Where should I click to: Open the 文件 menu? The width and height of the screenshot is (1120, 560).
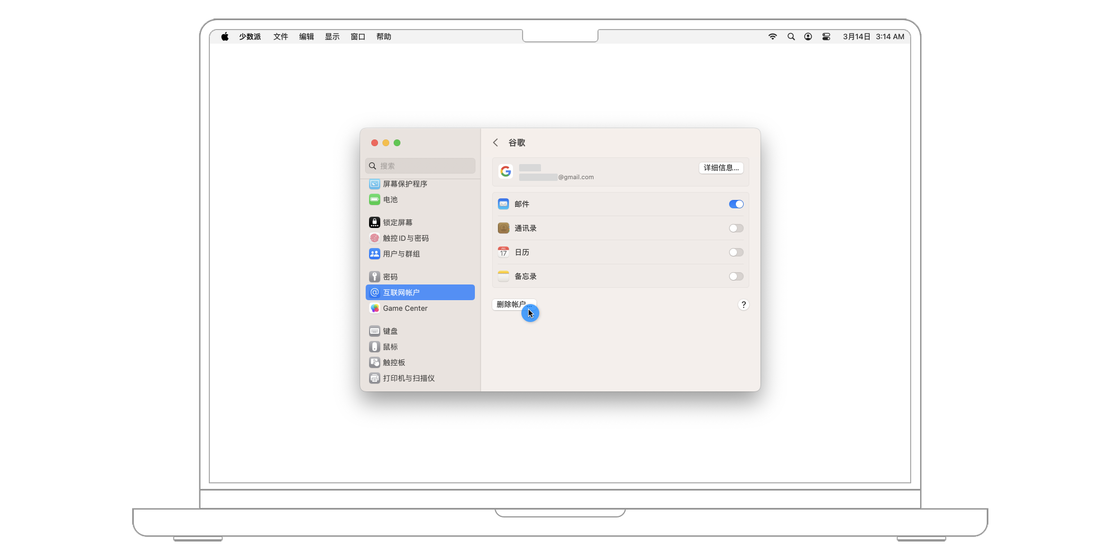click(x=281, y=36)
